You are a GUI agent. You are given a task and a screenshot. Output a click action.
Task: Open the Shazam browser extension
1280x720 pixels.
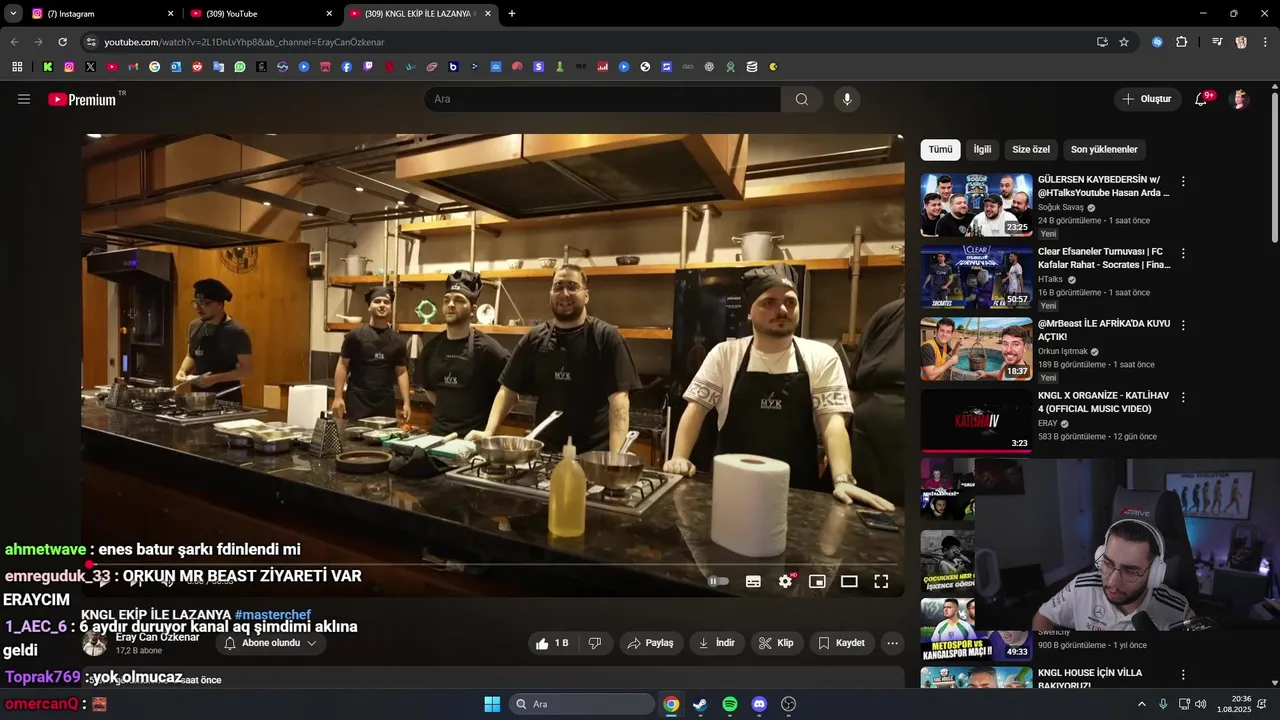click(1157, 42)
